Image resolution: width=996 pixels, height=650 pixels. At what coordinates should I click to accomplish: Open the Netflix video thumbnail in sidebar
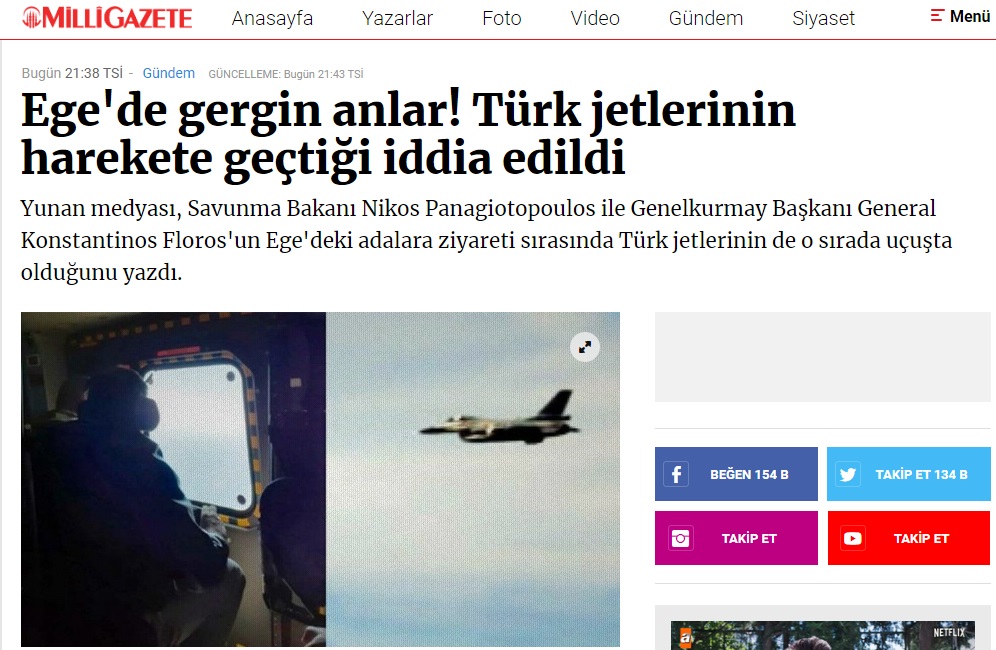(823, 635)
